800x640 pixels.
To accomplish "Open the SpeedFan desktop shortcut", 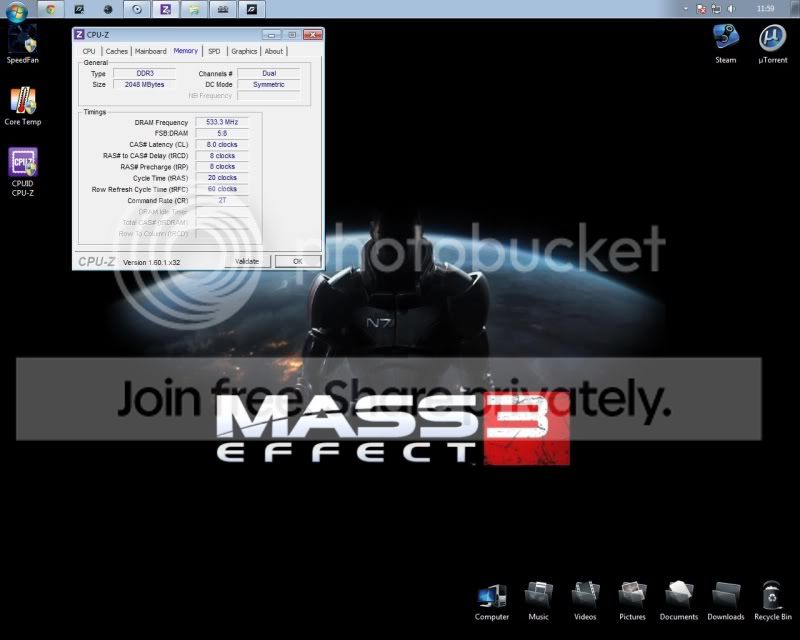I will pyautogui.click(x=22, y=45).
